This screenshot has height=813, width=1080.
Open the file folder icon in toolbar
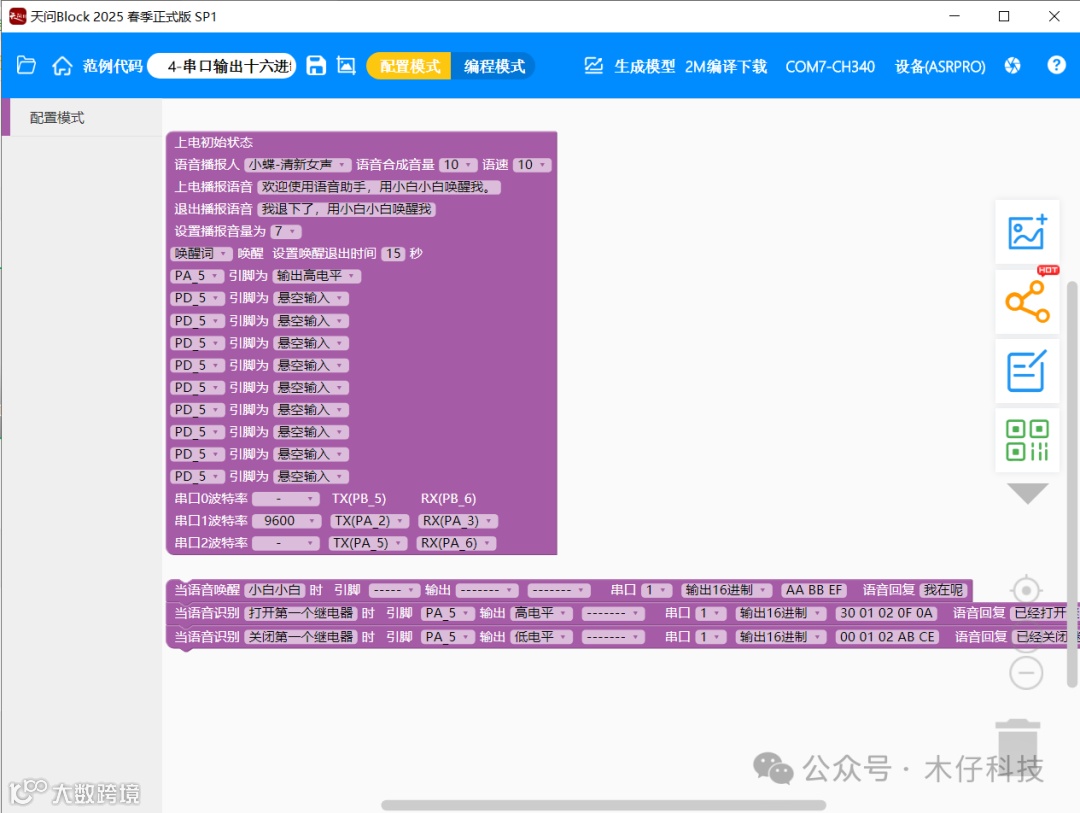coord(26,65)
